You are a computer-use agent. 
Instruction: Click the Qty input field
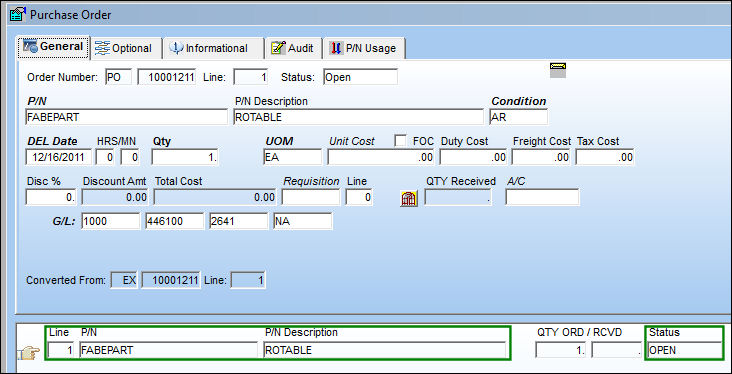pos(185,157)
